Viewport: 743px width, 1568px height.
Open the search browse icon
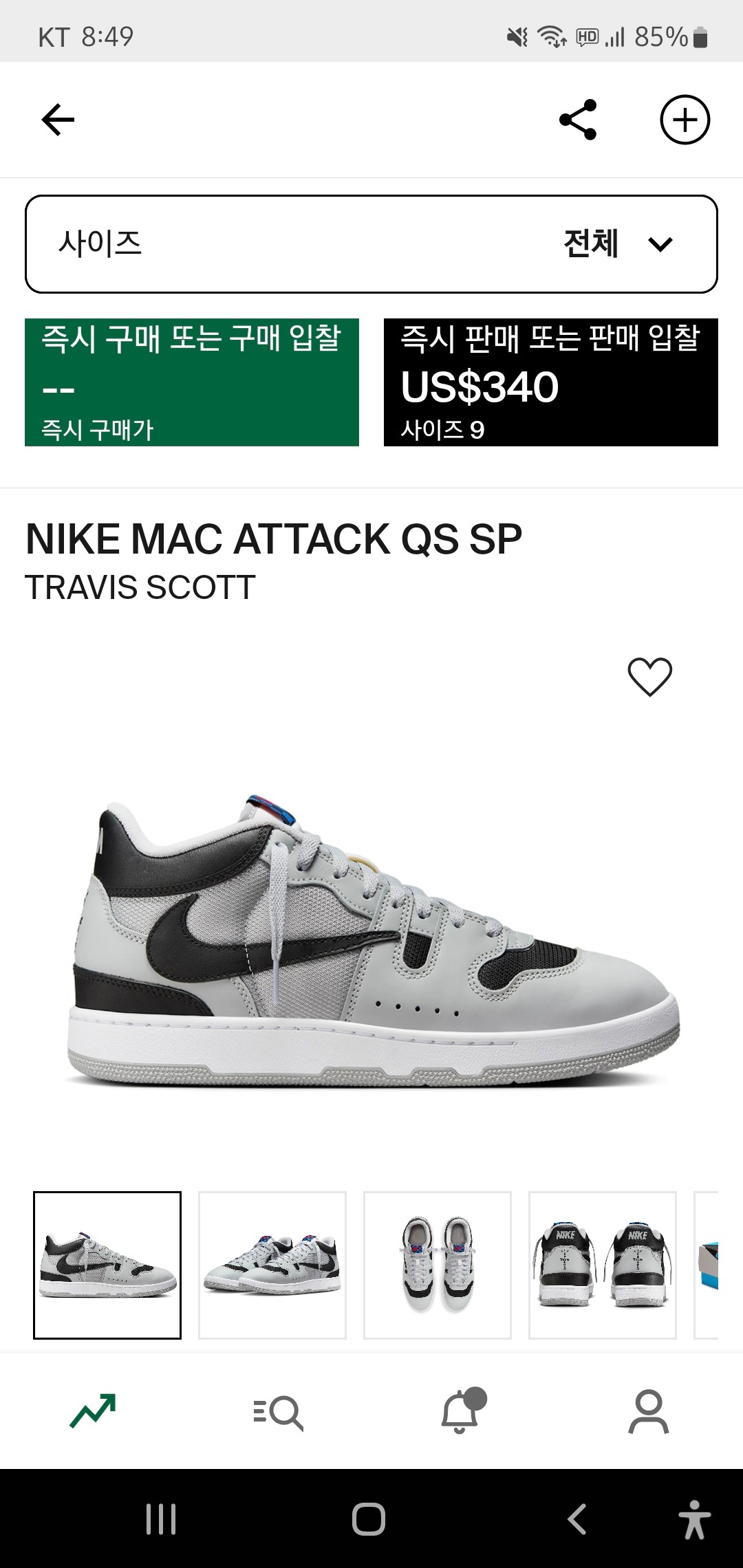(x=278, y=1413)
